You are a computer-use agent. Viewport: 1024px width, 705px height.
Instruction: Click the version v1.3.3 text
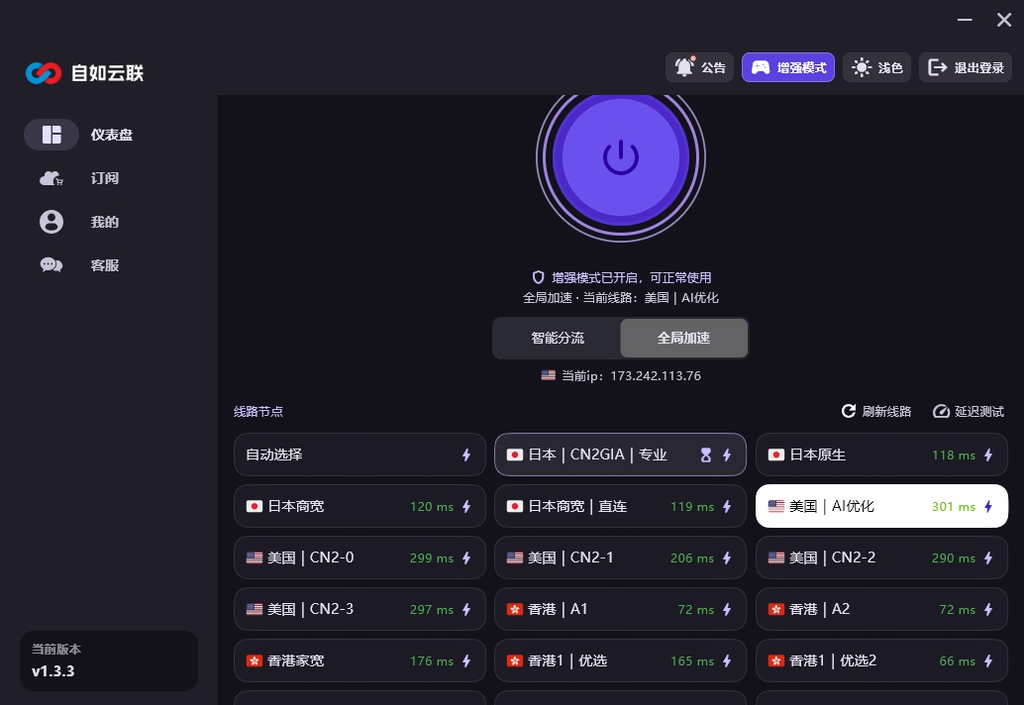pyautogui.click(x=53, y=671)
